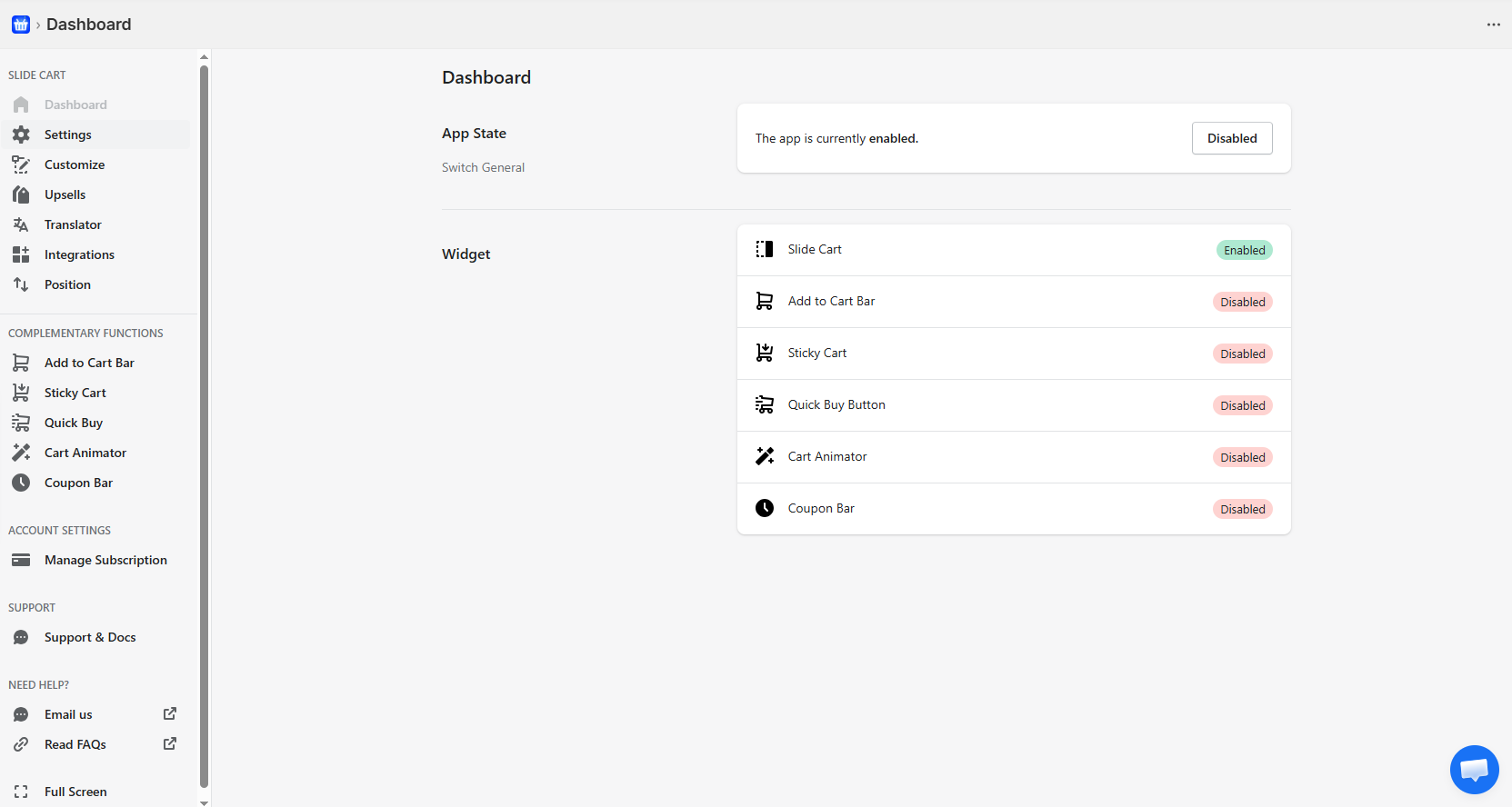Click the Translator language icon
The width and height of the screenshot is (1512, 807).
click(21, 224)
